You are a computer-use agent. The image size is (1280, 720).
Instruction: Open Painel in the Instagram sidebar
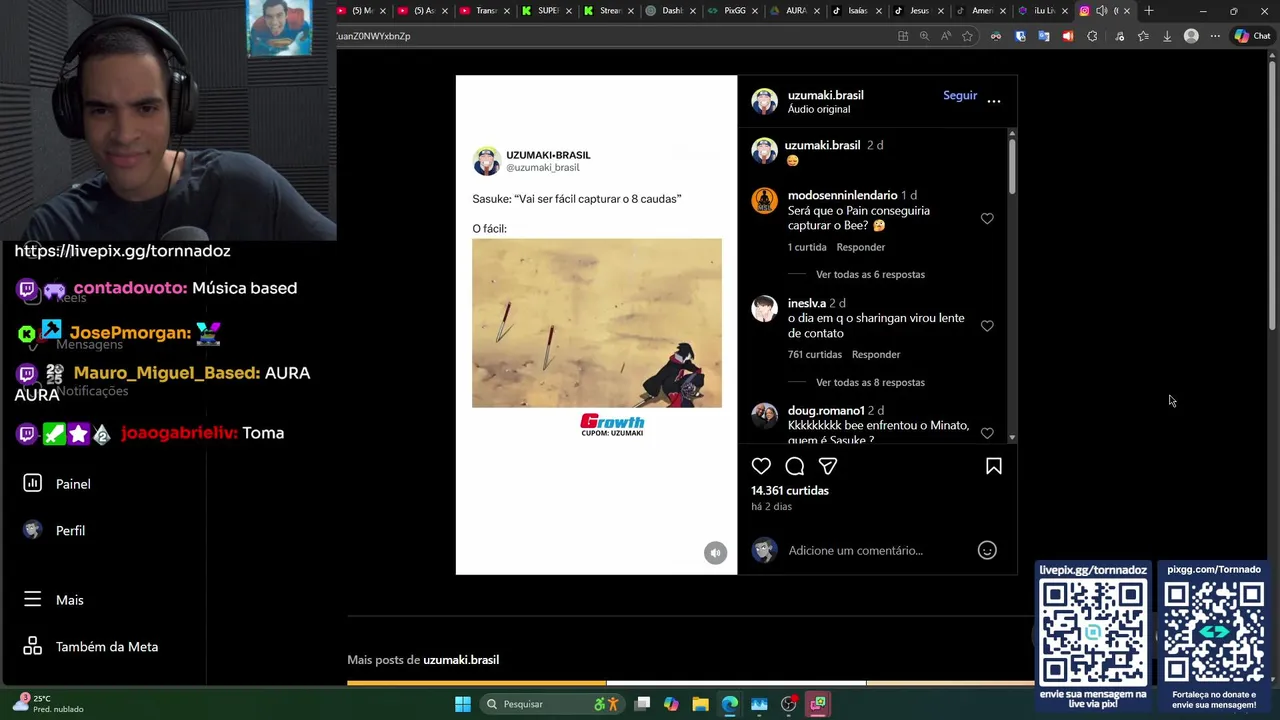(57, 484)
